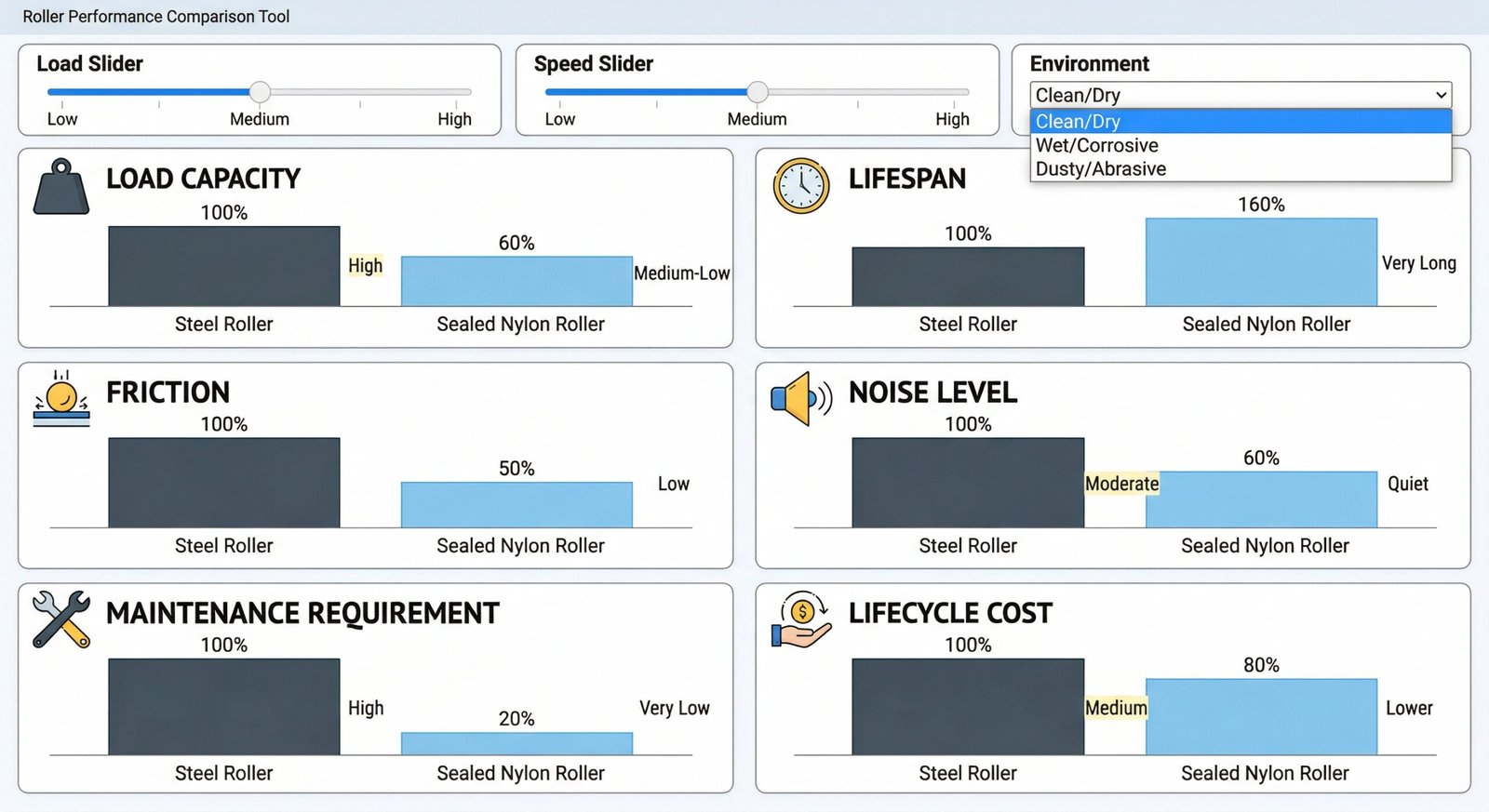The image size is (1489, 812).
Task: Click the friction ball icon
Action: coord(61,399)
